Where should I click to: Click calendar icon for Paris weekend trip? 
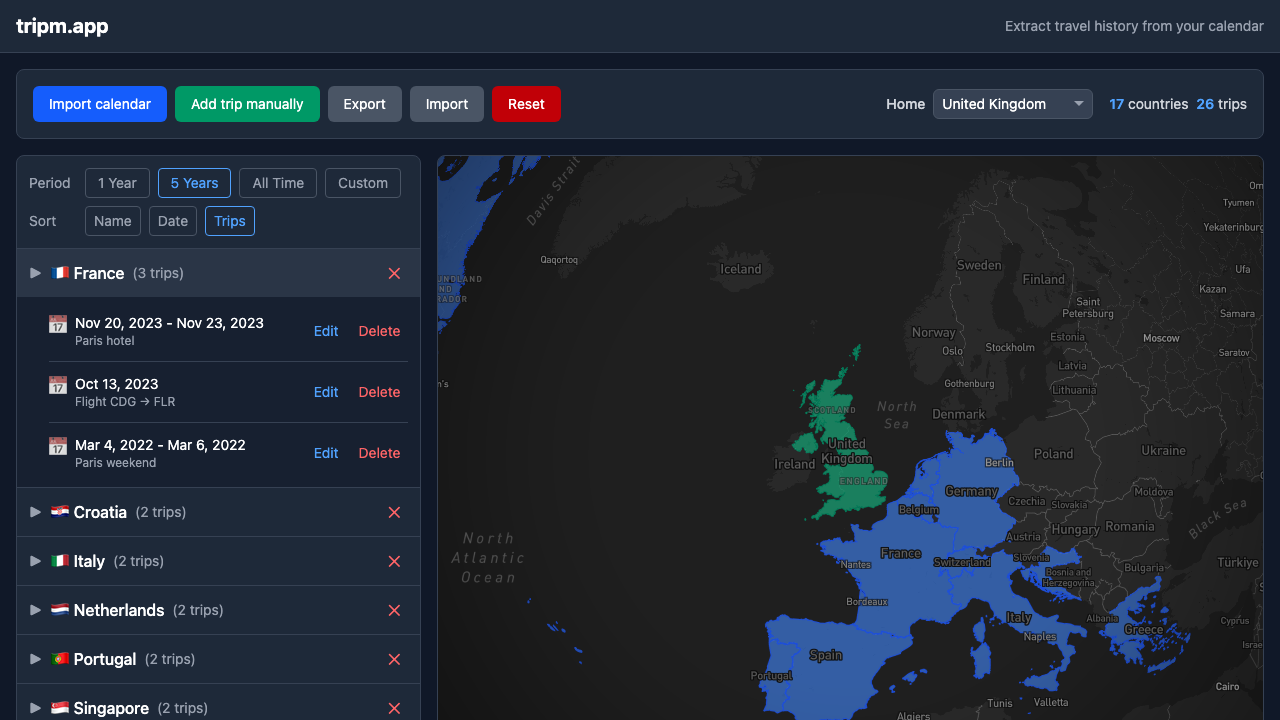pyautogui.click(x=58, y=446)
